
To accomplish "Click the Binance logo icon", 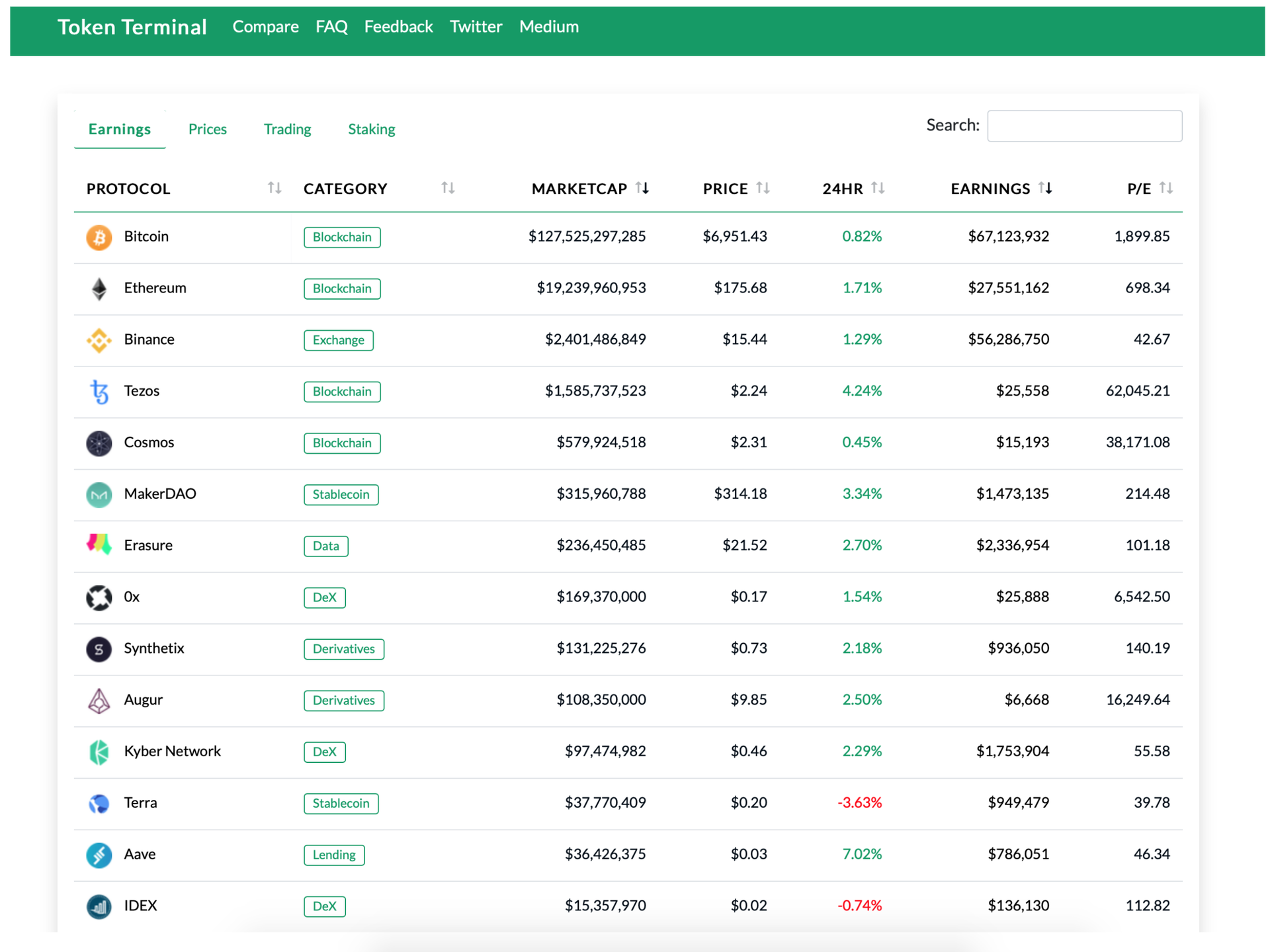I will pos(99,340).
